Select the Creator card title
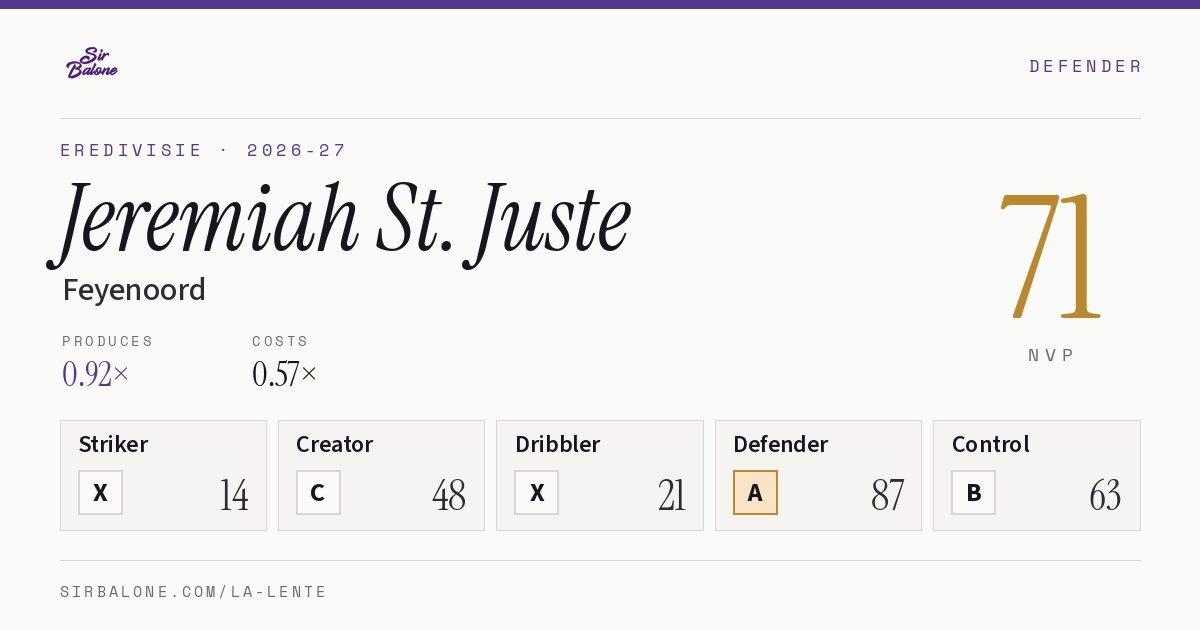1200x630 pixels. [x=335, y=444]
